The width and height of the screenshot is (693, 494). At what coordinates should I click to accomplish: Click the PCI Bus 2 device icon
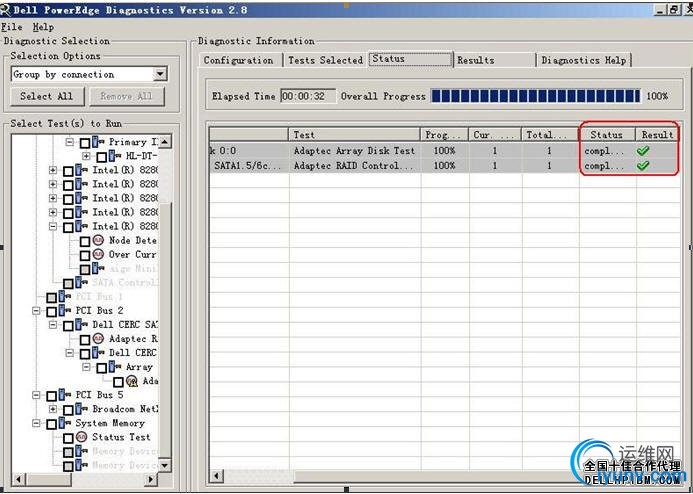[65, 311]
